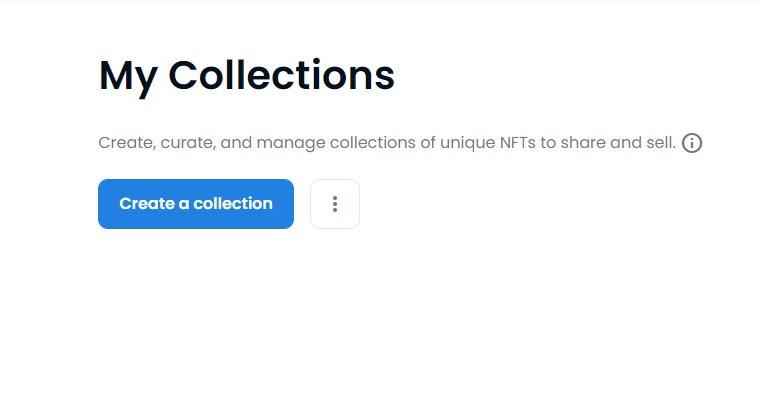This screenshot has width=761, height=396.
Task: Click the information tooltip icon
Action: coord(692,143)
